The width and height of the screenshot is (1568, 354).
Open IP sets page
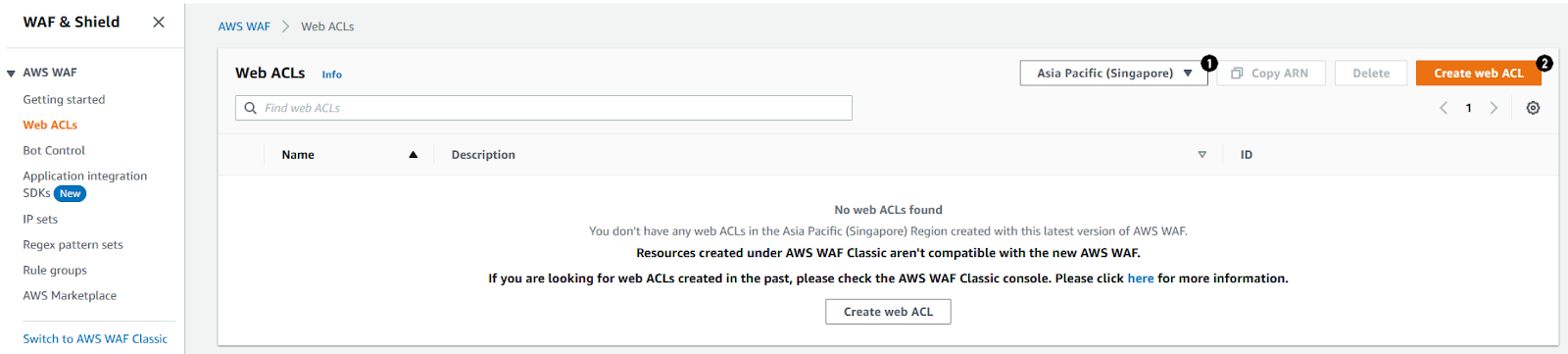tap(40, 219)
